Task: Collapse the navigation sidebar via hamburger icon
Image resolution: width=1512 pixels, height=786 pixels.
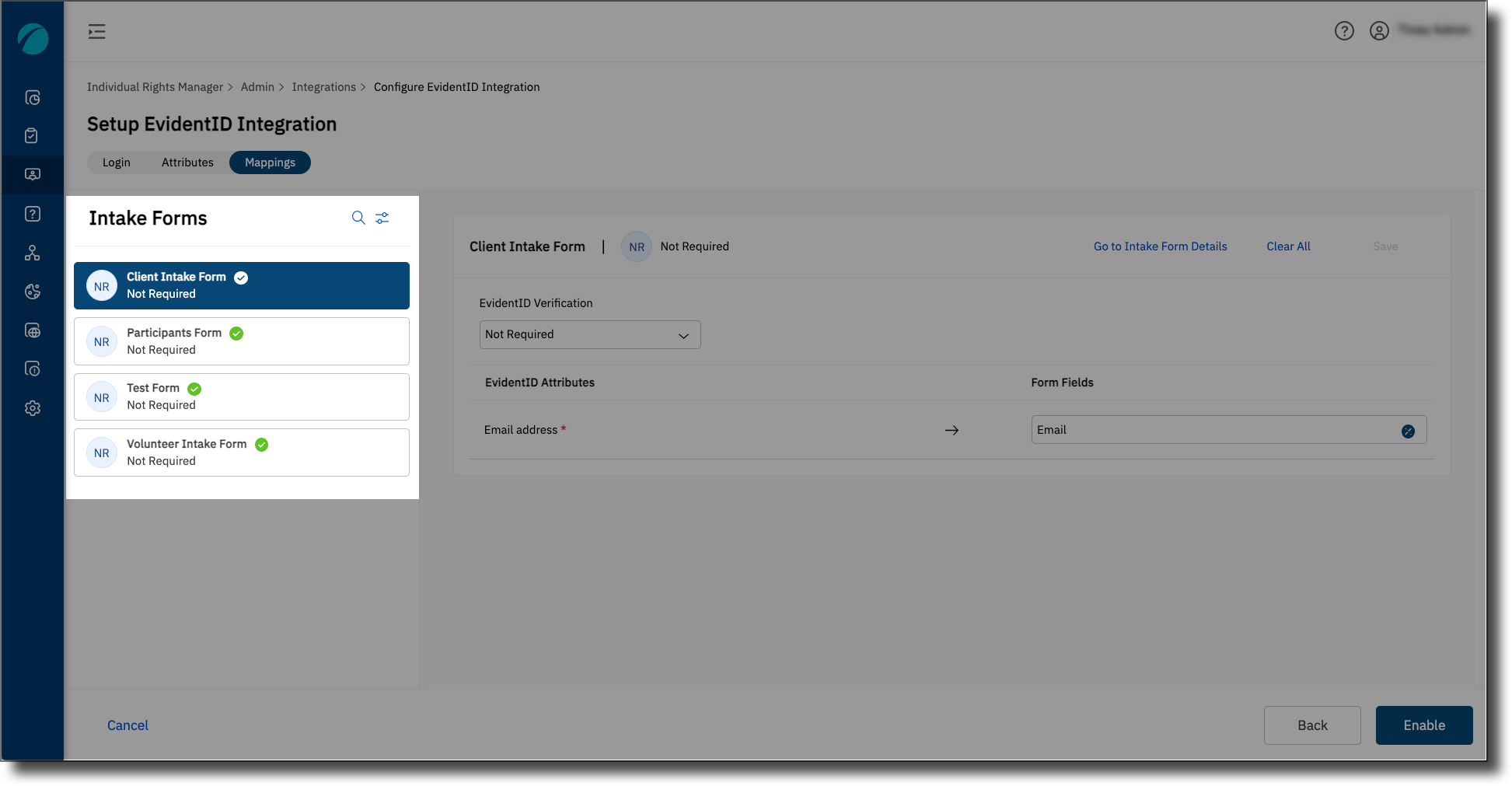Action: [96, 31]
